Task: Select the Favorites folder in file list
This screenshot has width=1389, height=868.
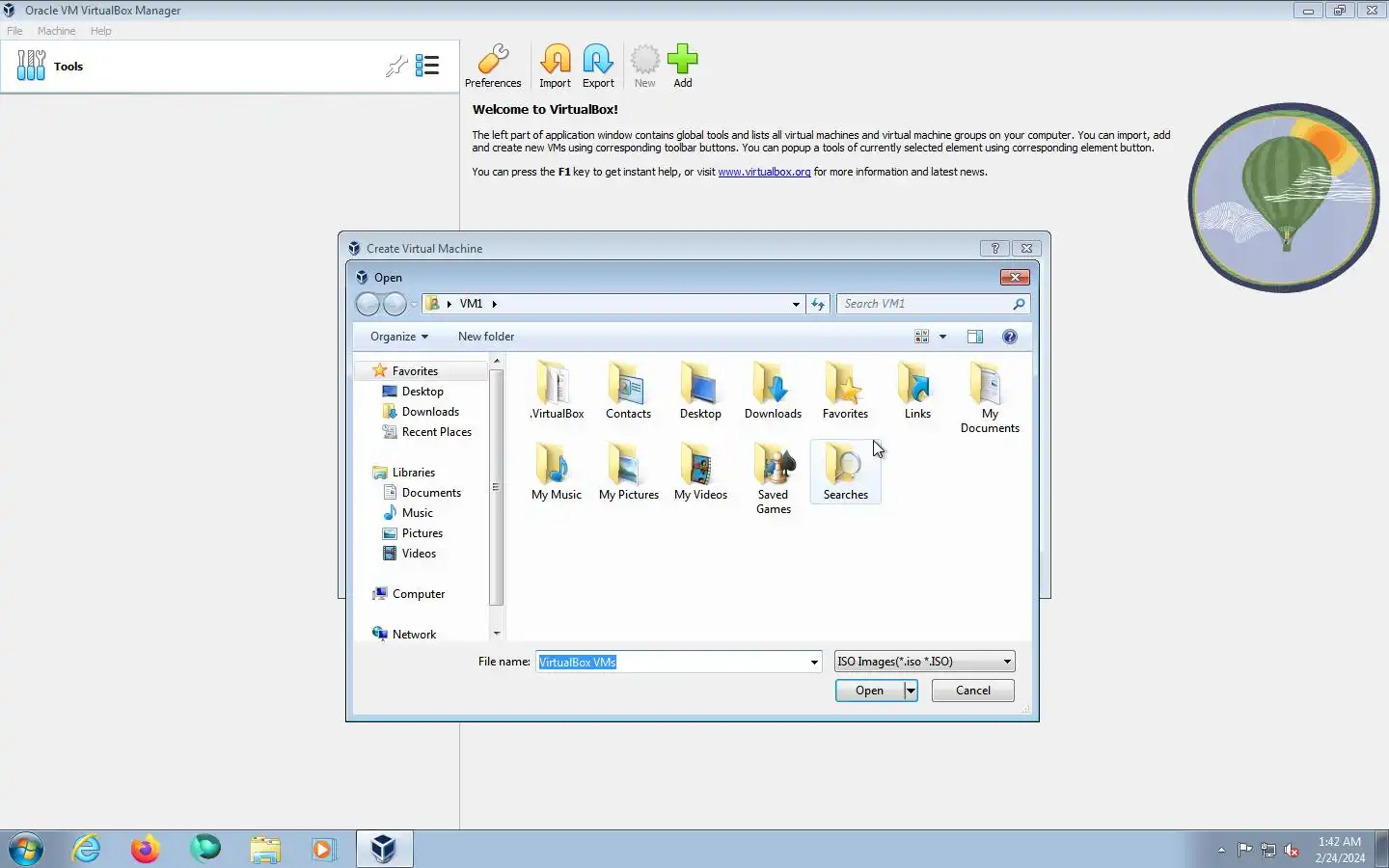Action: click(x=845, y=390)
